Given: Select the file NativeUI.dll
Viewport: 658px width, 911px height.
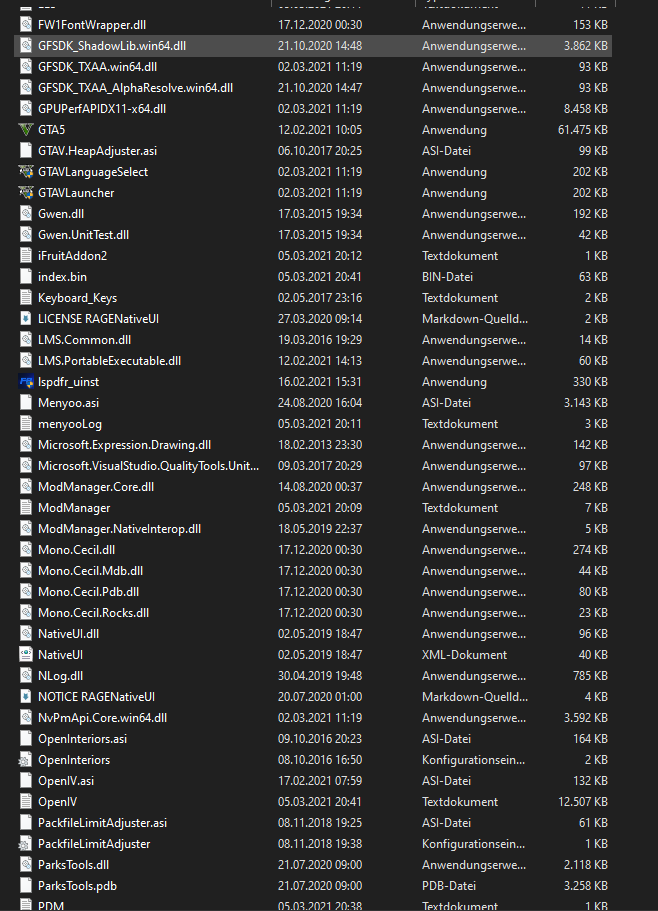Looking at the screenshot, I should (68, 633).
